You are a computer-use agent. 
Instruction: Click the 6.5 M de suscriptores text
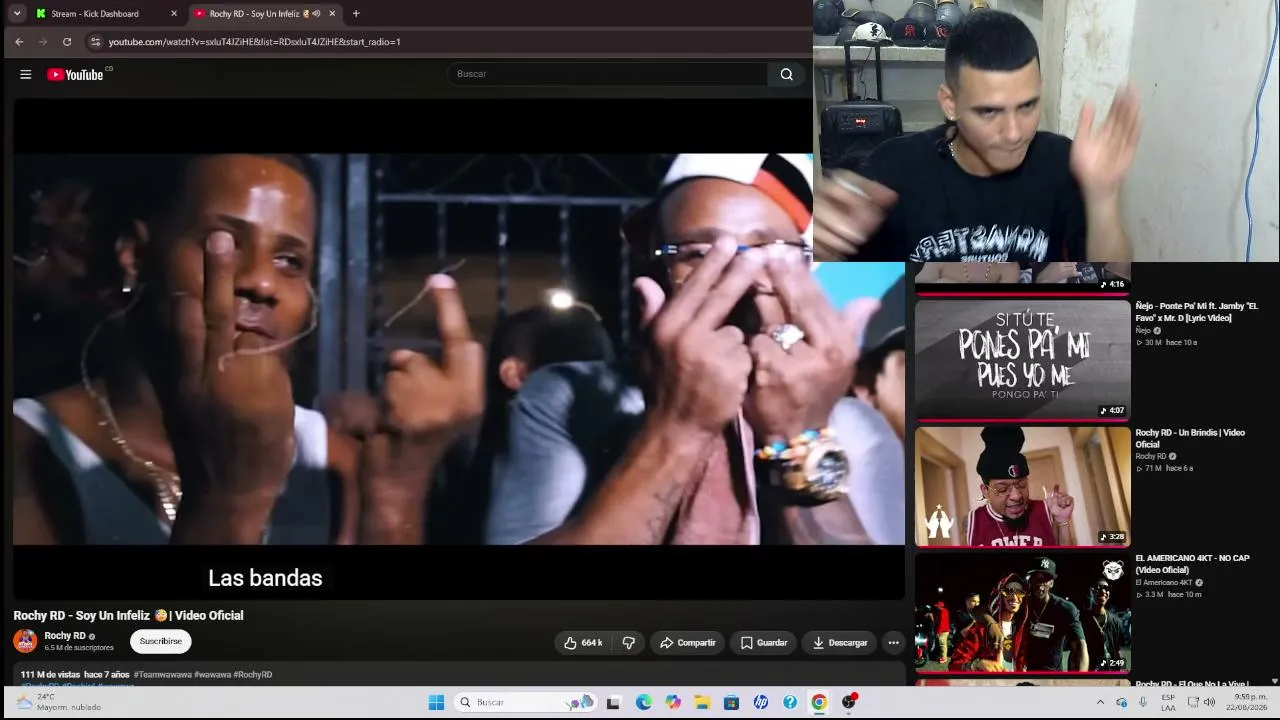point(79,648)
